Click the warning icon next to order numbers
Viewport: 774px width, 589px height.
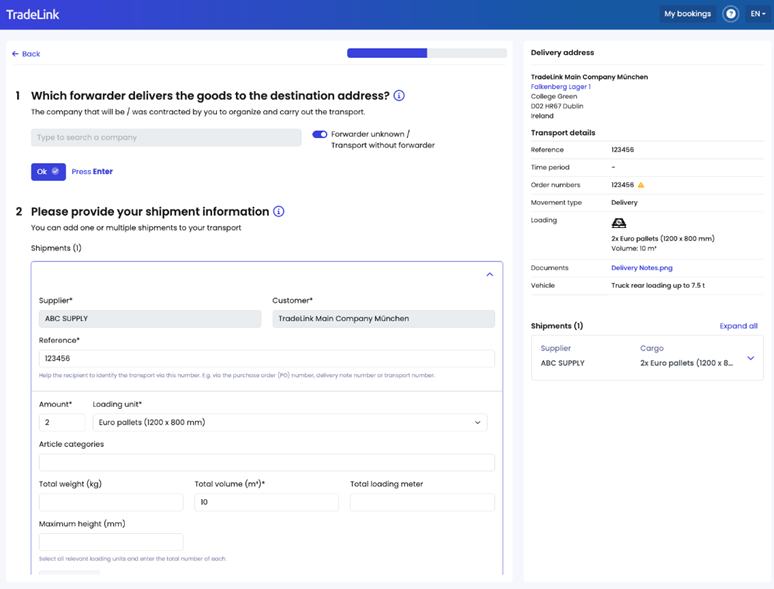[x=641, y=185]
